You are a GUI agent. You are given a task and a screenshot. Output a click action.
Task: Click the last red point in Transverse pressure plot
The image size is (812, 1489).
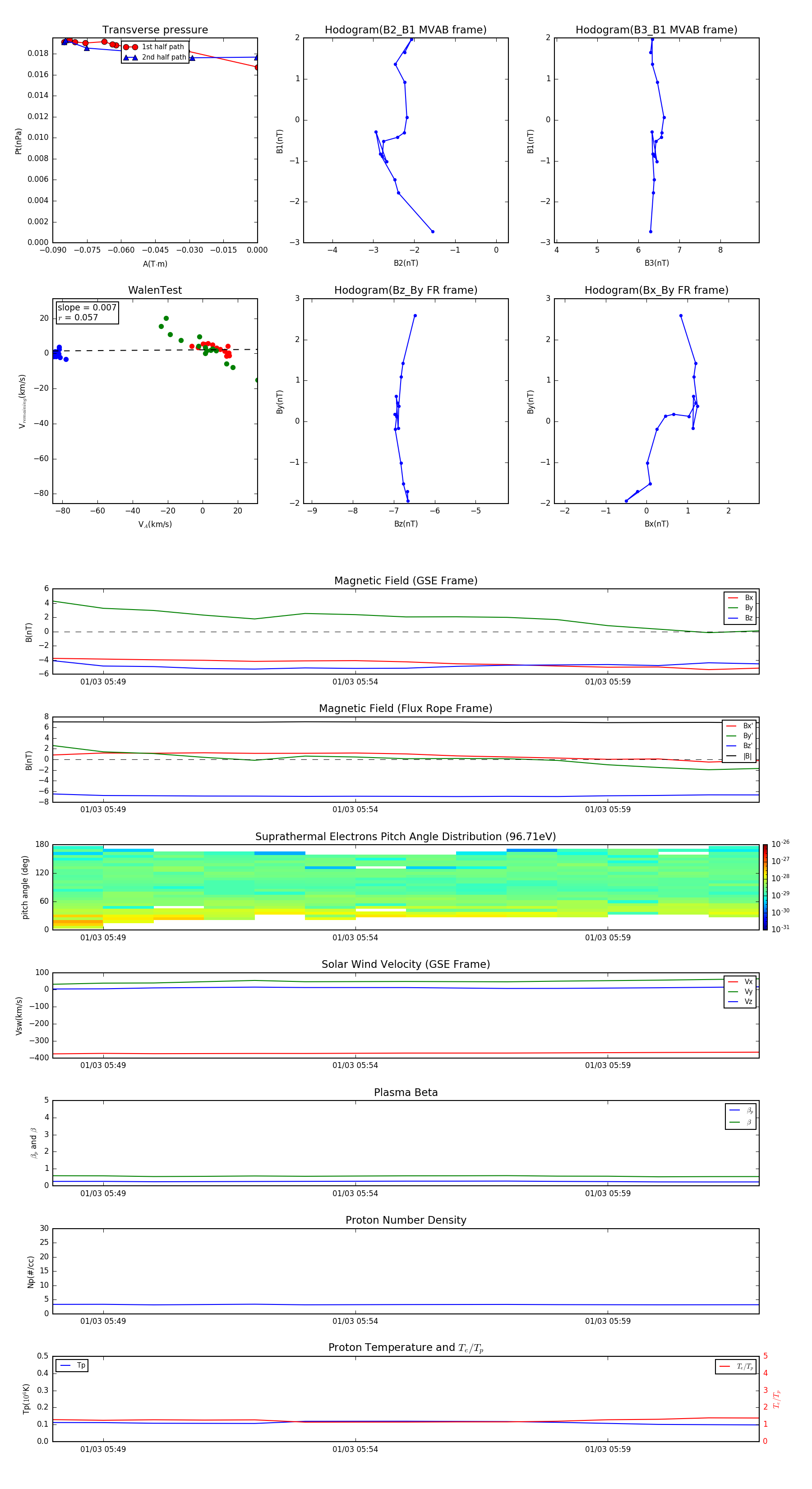257,68
